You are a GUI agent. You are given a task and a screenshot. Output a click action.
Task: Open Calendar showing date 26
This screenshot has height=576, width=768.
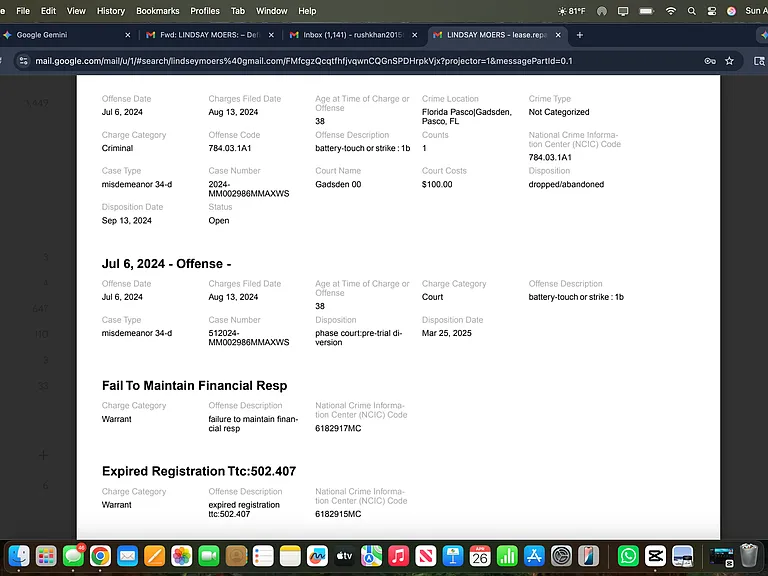(480, 556)
